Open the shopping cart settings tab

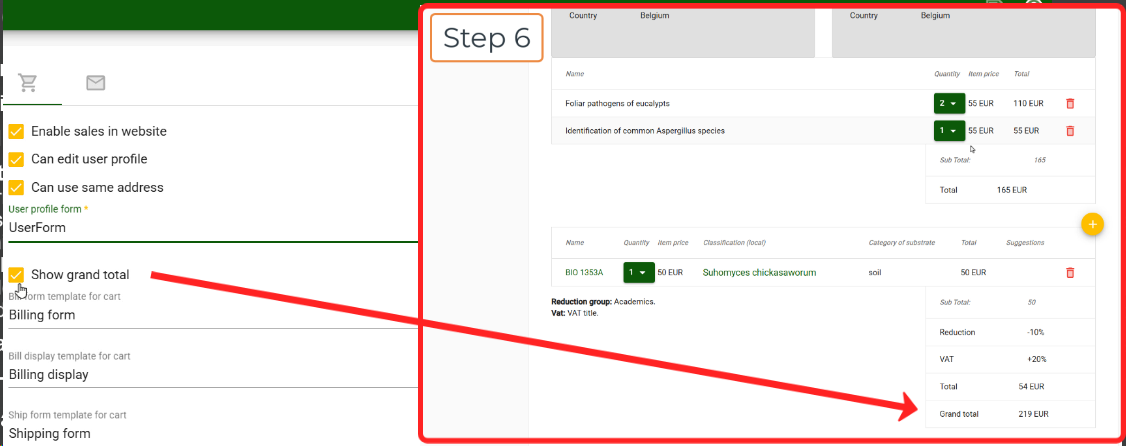28,83
